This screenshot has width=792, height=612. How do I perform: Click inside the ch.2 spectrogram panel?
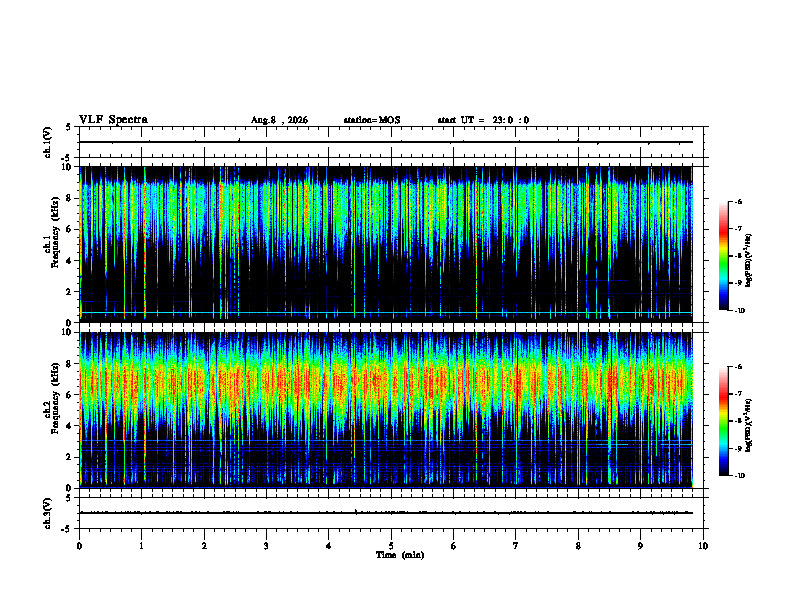point(385,410)
